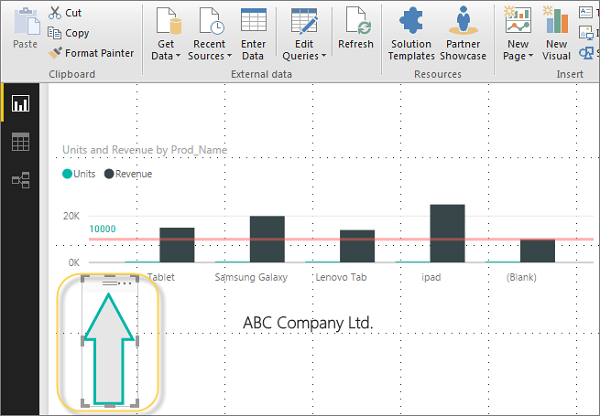
Task: Select the tall ipad revenue bar
Action: (447, 233)
